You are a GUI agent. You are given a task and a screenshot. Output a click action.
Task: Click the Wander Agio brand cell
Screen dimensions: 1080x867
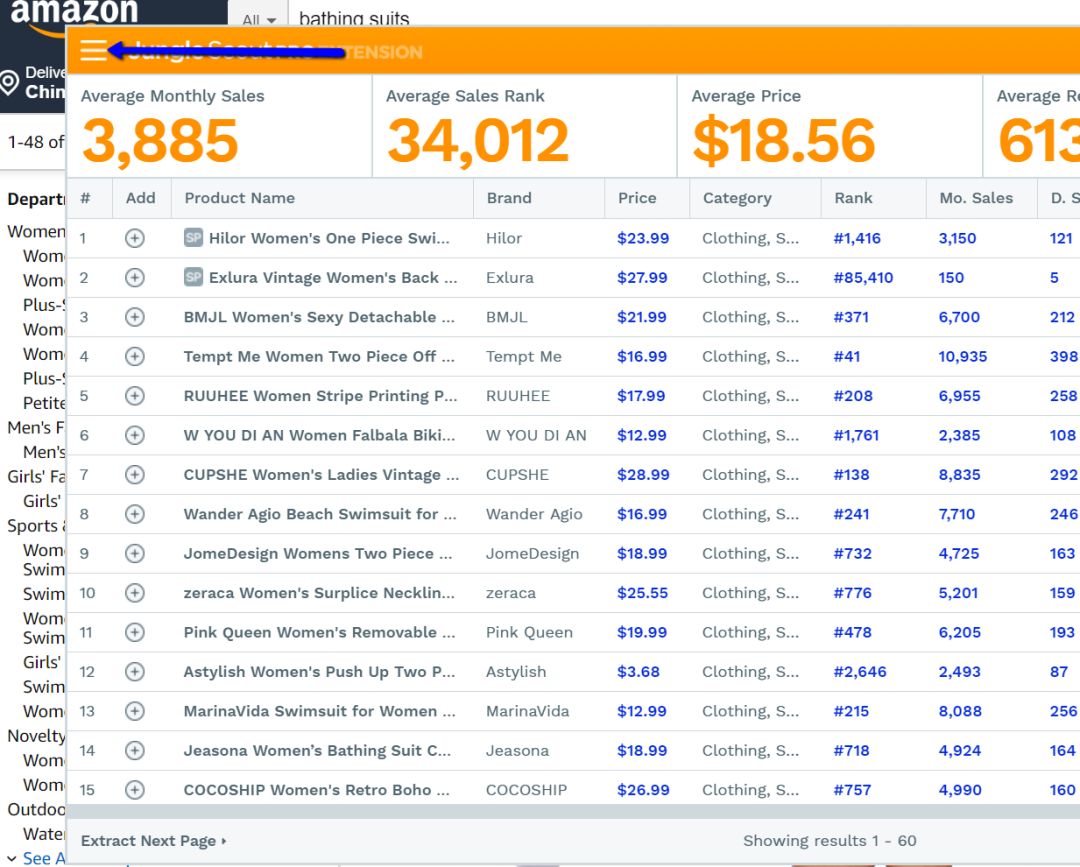[534, 514]
